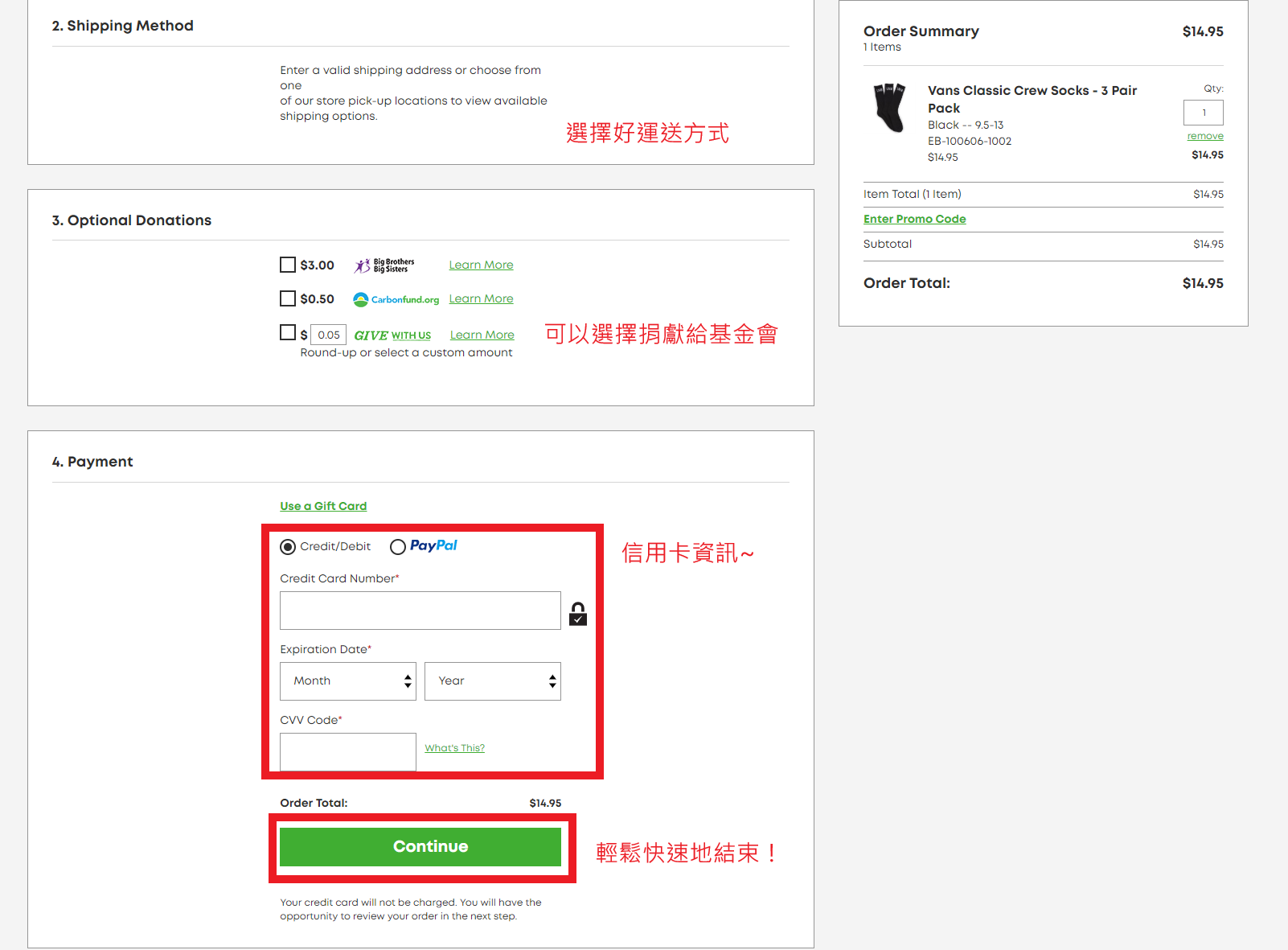Click the Use a Gift Card link

pyautogui.click(x=323, y=506)
